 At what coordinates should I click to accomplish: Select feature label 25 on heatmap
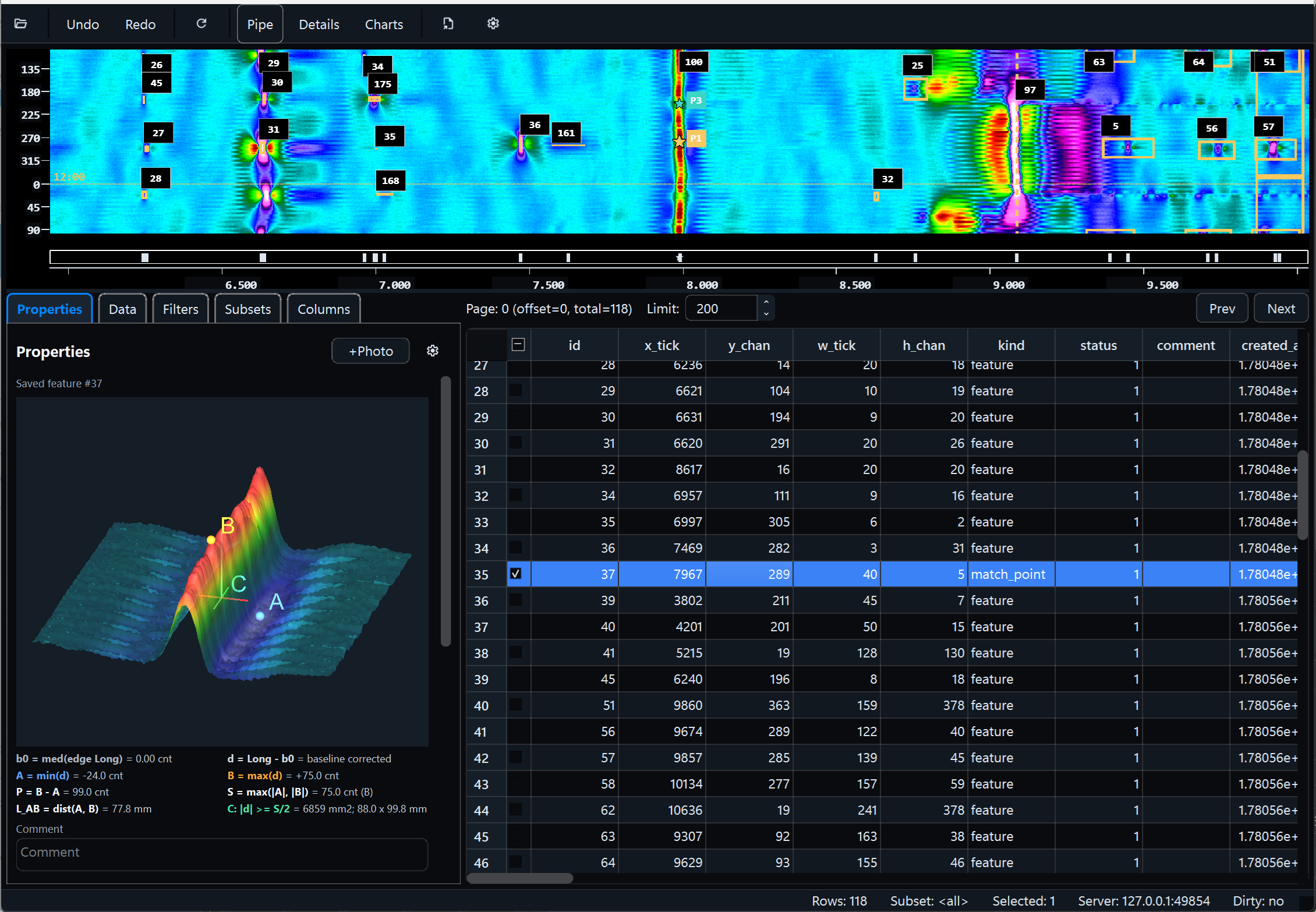(x=917, y=65)
